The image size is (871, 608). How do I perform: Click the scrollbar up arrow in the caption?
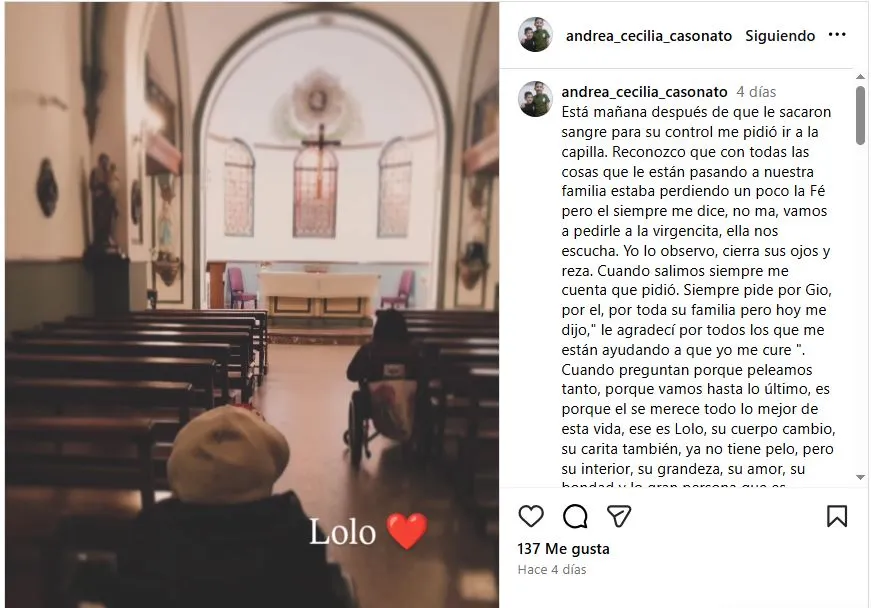(x=860, y=77)
